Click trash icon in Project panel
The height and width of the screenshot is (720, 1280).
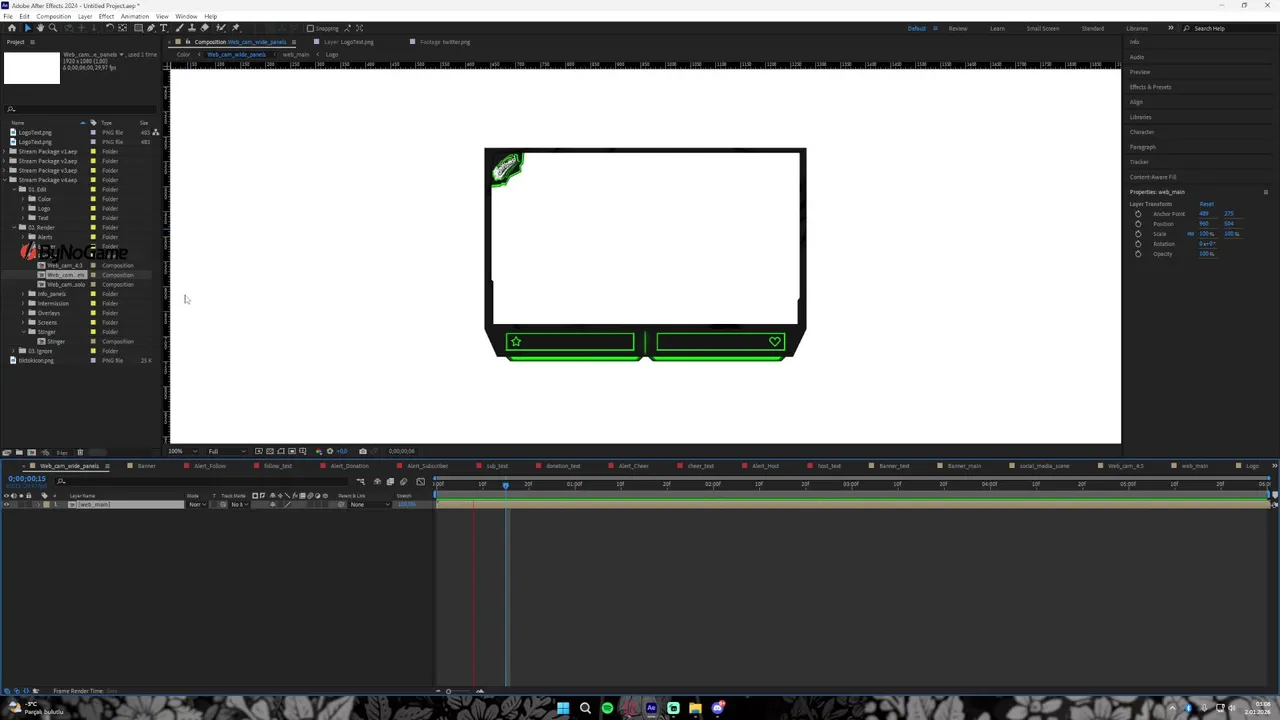(80, 453)
